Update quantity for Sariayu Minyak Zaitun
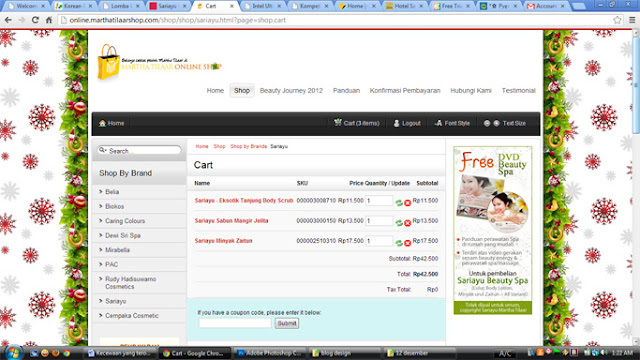 [x=399, y=243]
